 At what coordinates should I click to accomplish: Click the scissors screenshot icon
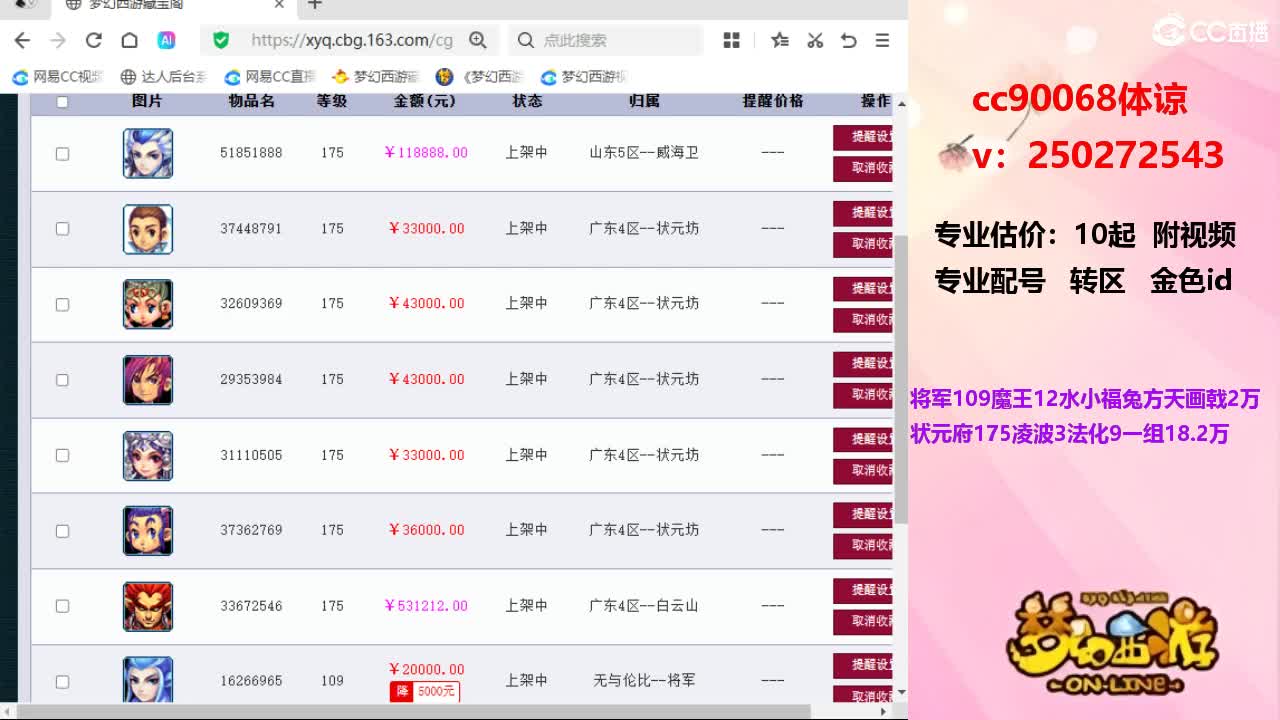815,40
